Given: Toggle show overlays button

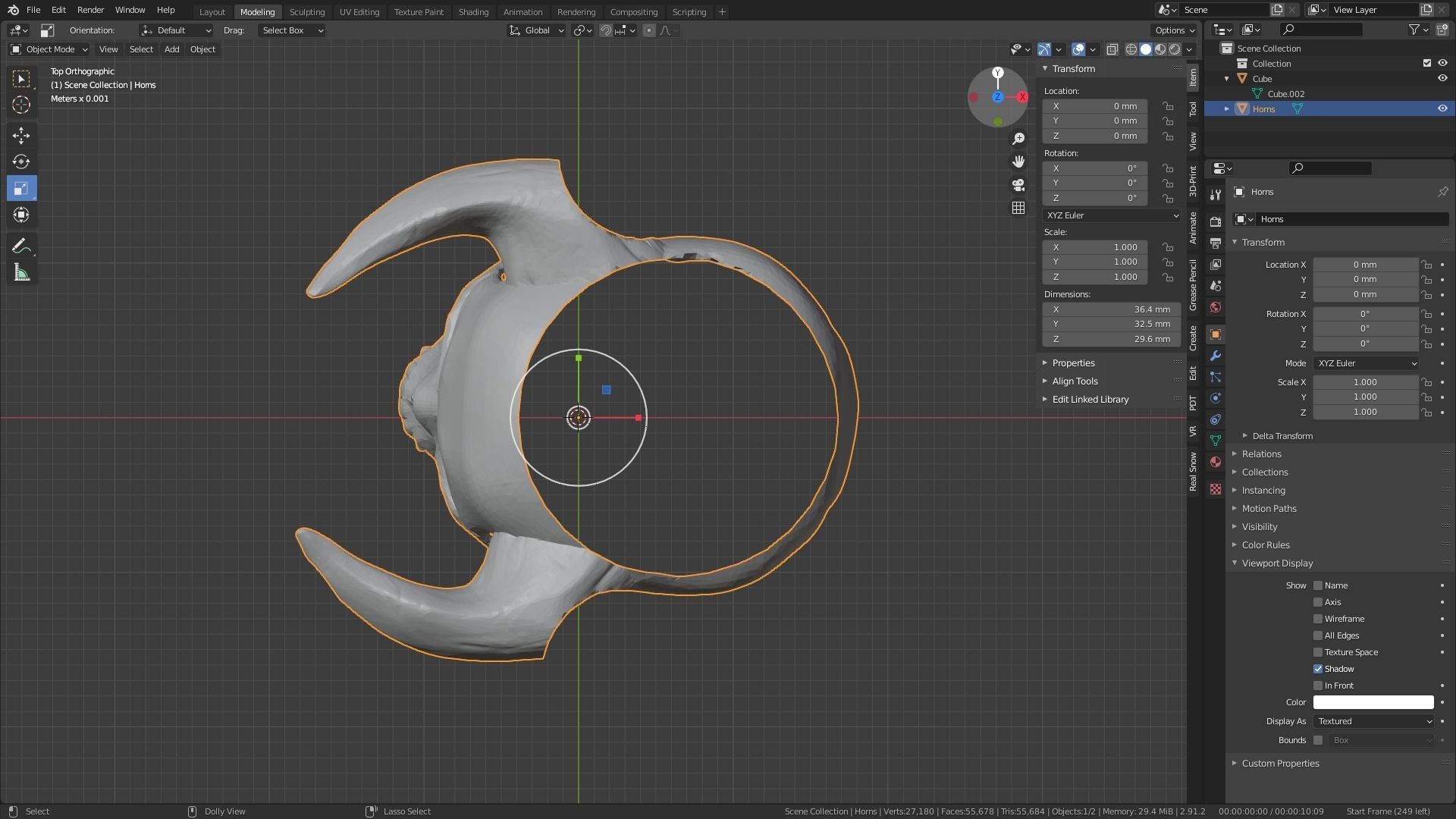Looking at the screenshot, I should [x=1078, y=49].
